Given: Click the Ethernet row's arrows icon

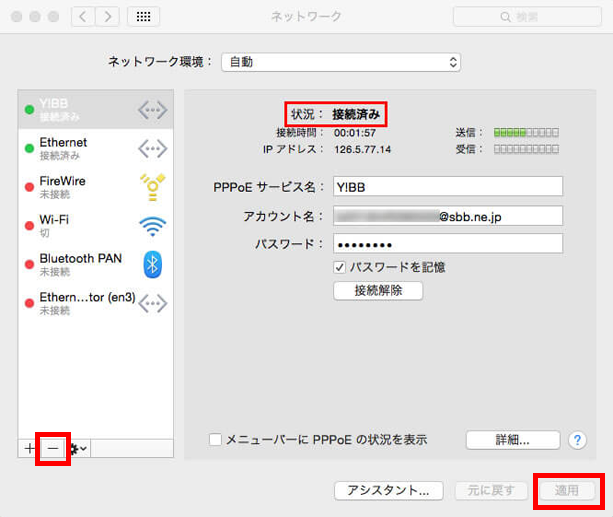Looking at the screenshot, I should (152, 149).
